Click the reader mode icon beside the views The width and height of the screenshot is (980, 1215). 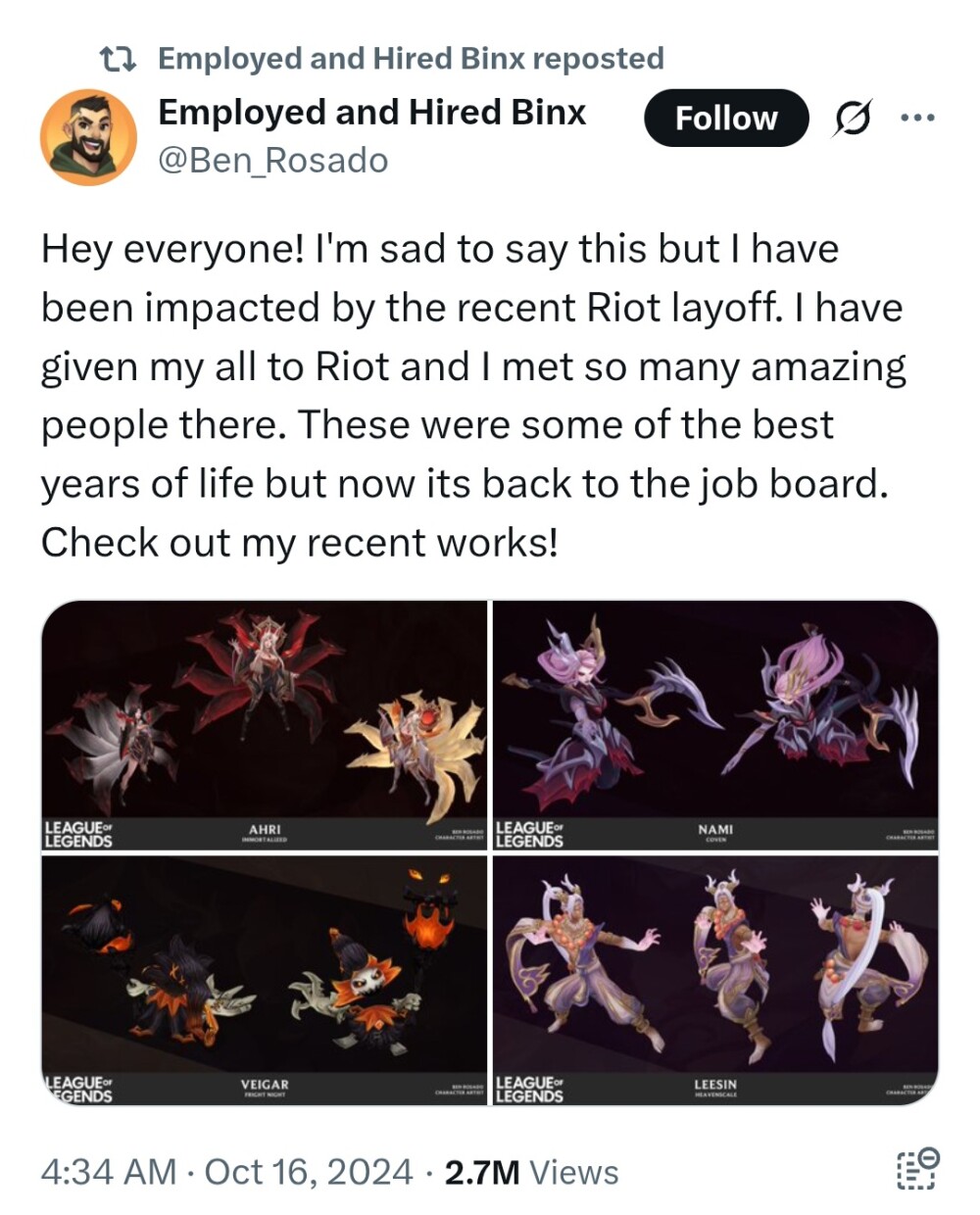click(917, 1170)
